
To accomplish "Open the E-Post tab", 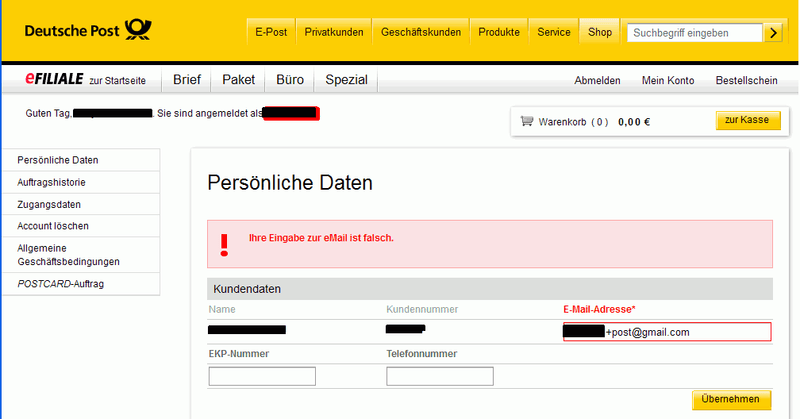I will [x=271, y=32].
